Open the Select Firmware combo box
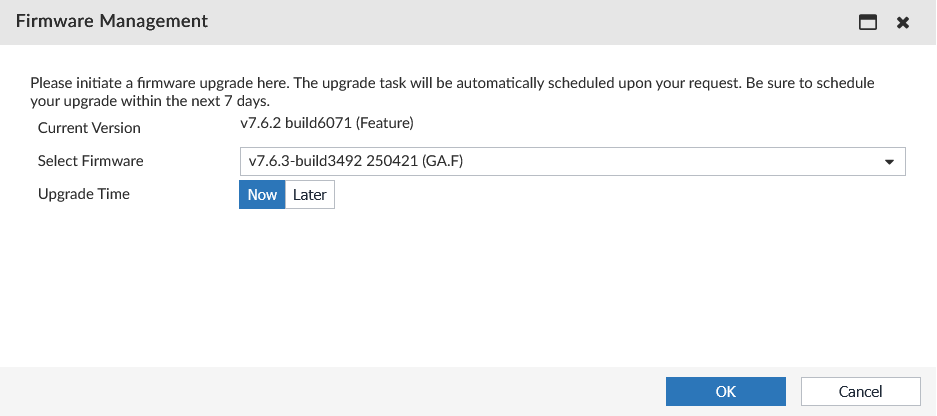Viewport: 937px width, 416px height. [x=570, y=161]
